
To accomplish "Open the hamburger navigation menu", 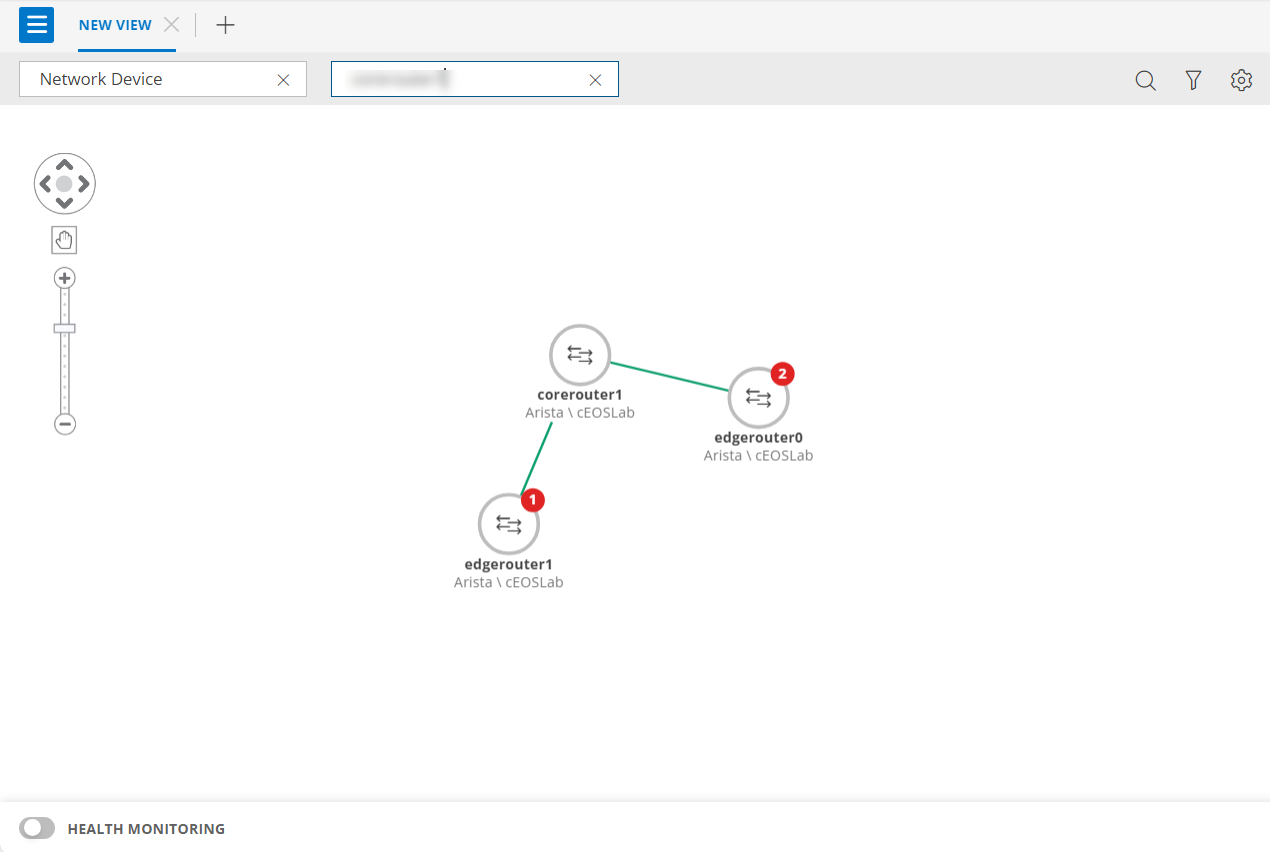I will point(36,24).
